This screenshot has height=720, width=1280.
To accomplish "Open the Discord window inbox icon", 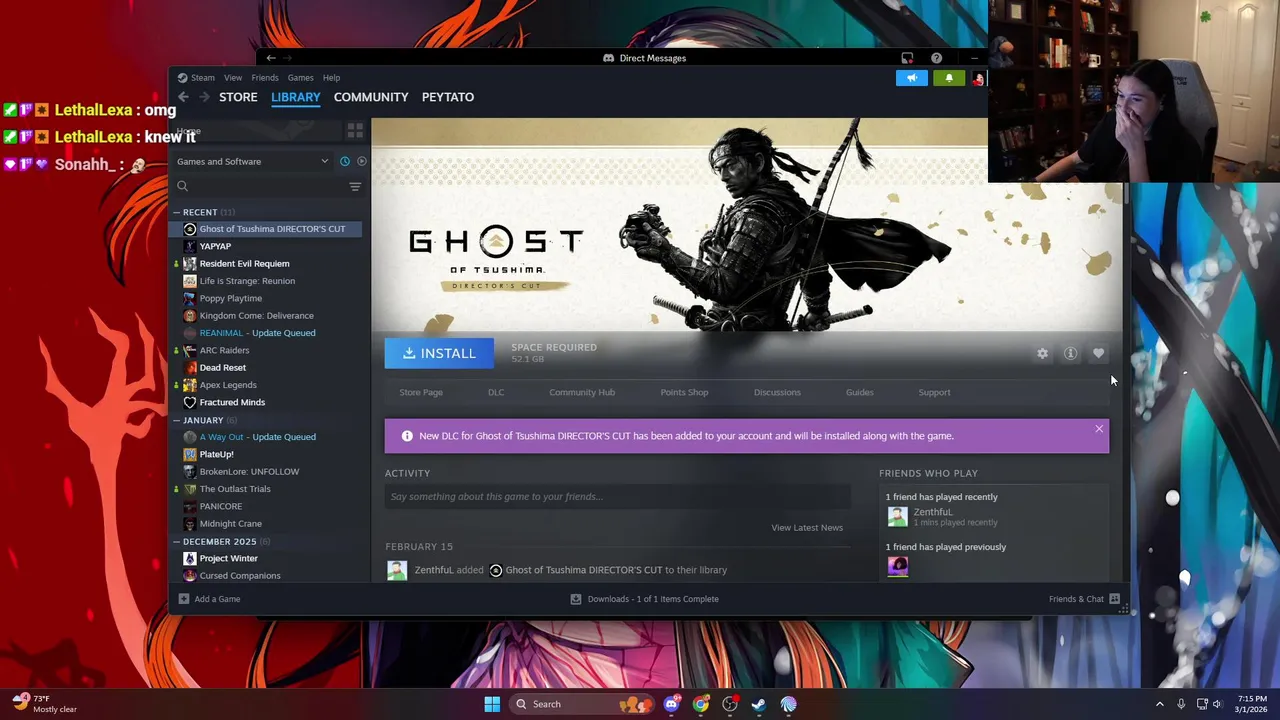I will coord(907,58).
